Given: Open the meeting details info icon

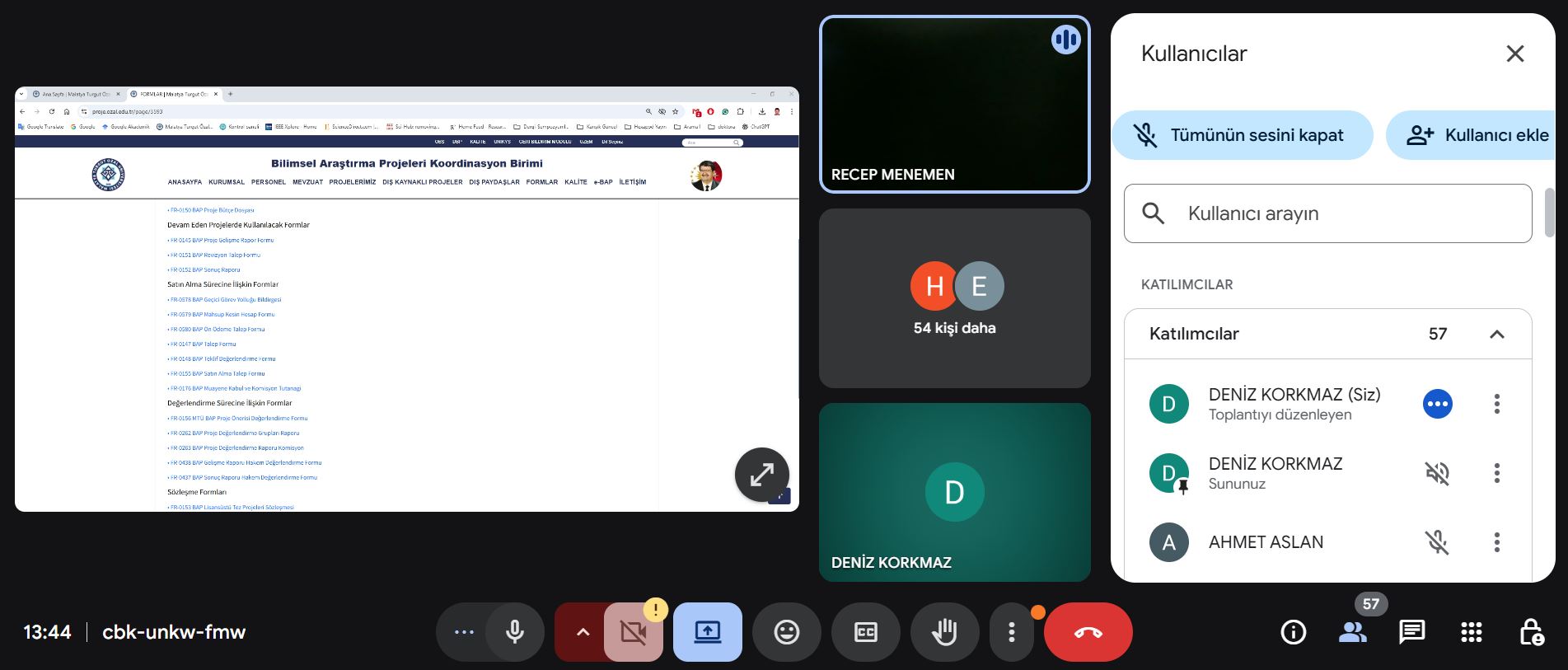Looking at the screenshot, I should (1293, 632).
